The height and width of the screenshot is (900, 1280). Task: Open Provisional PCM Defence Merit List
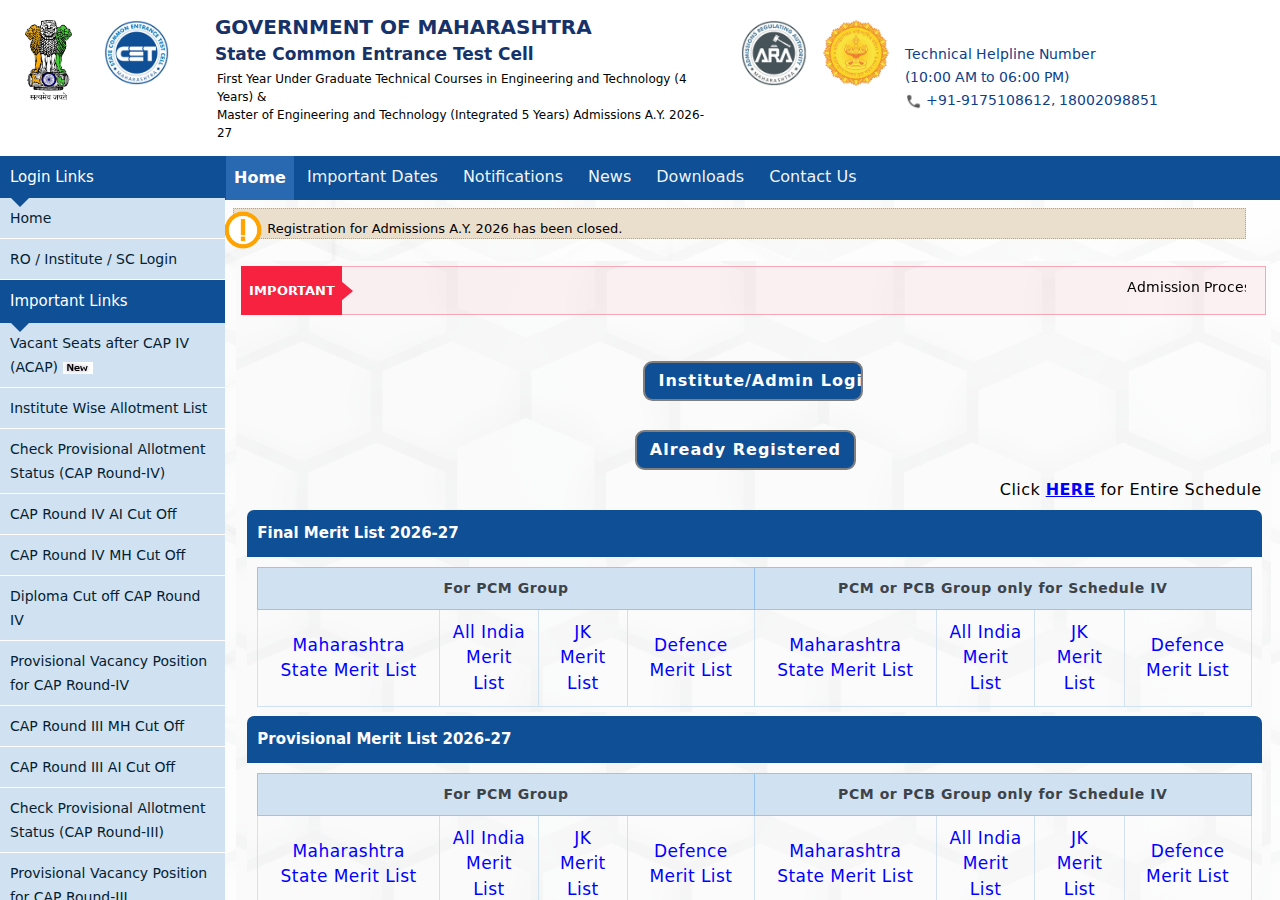point(691,863)
